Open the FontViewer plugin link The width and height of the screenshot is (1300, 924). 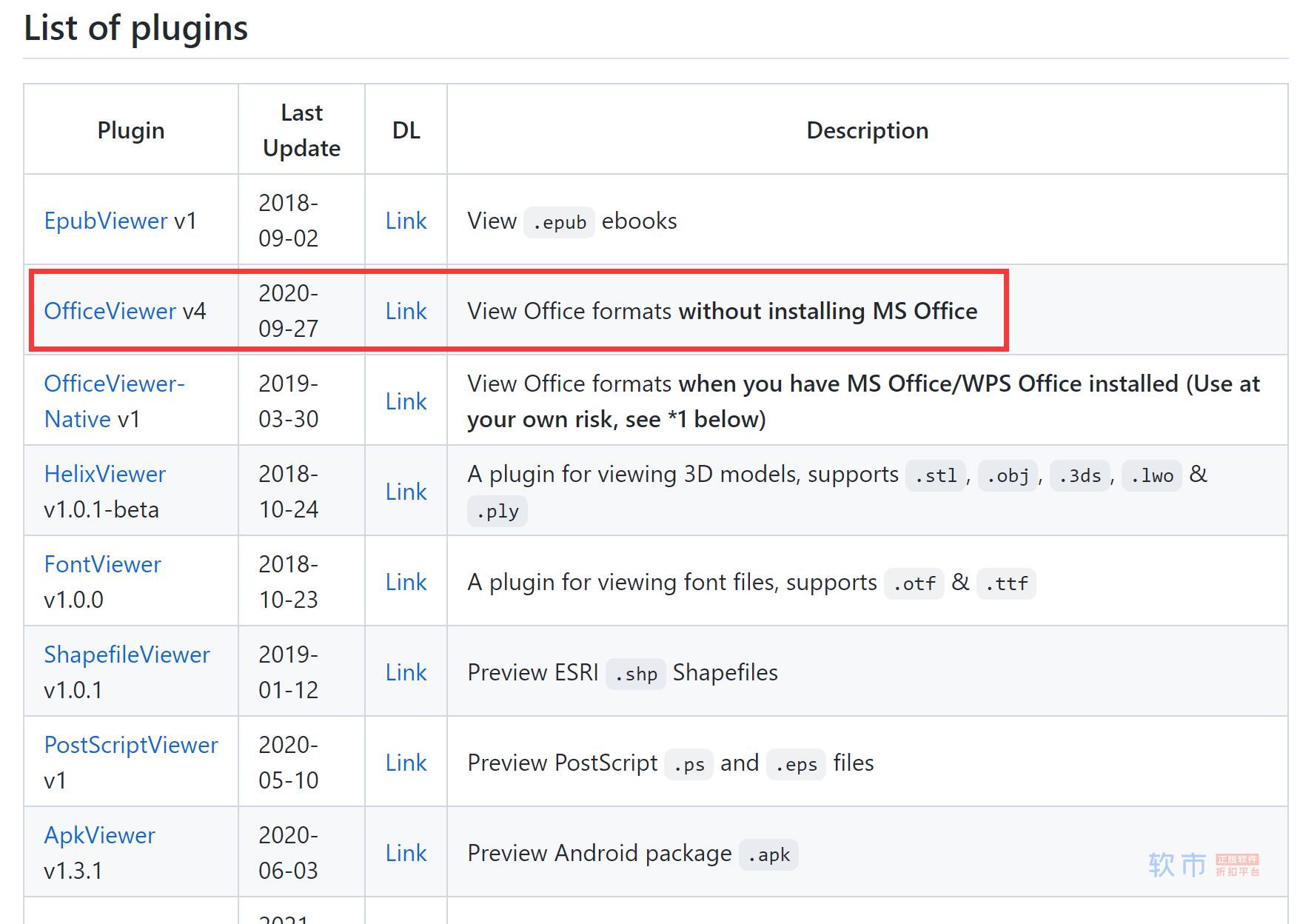(x=103, y=564)
